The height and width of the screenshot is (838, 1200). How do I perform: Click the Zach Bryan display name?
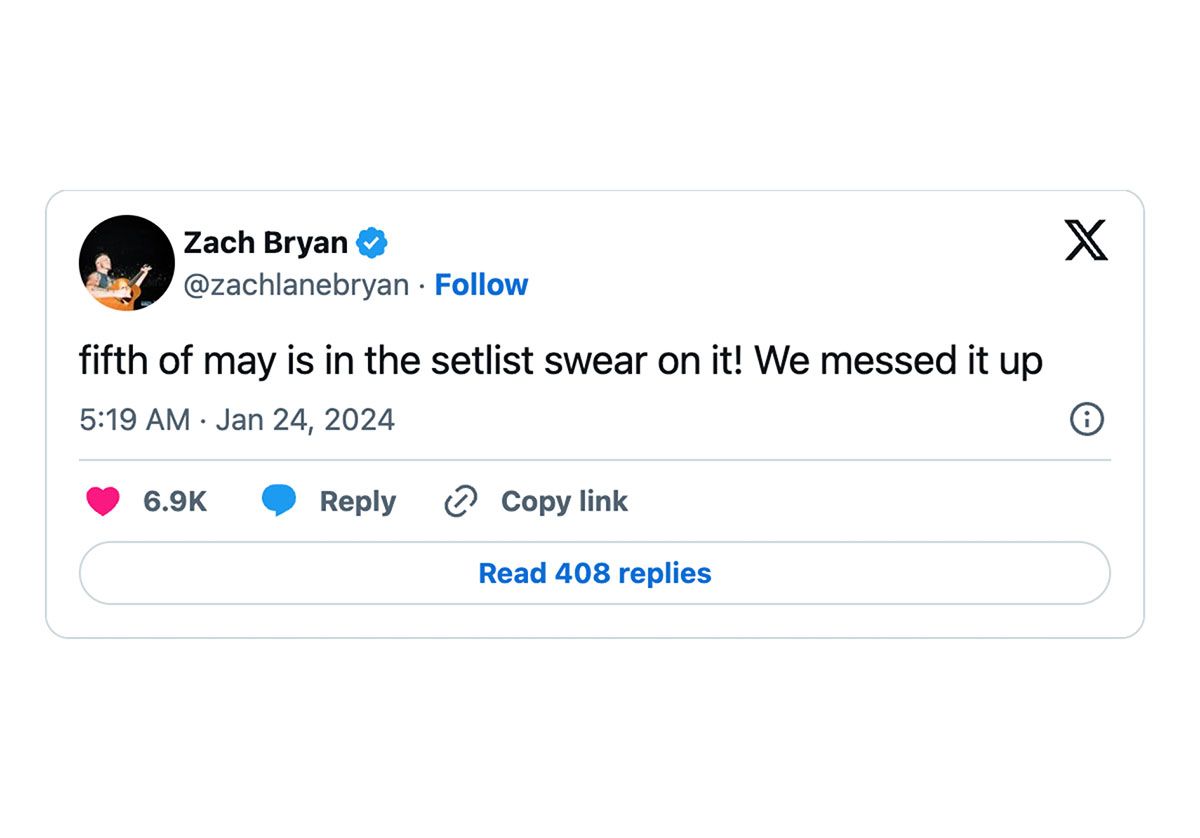point(265,243)
